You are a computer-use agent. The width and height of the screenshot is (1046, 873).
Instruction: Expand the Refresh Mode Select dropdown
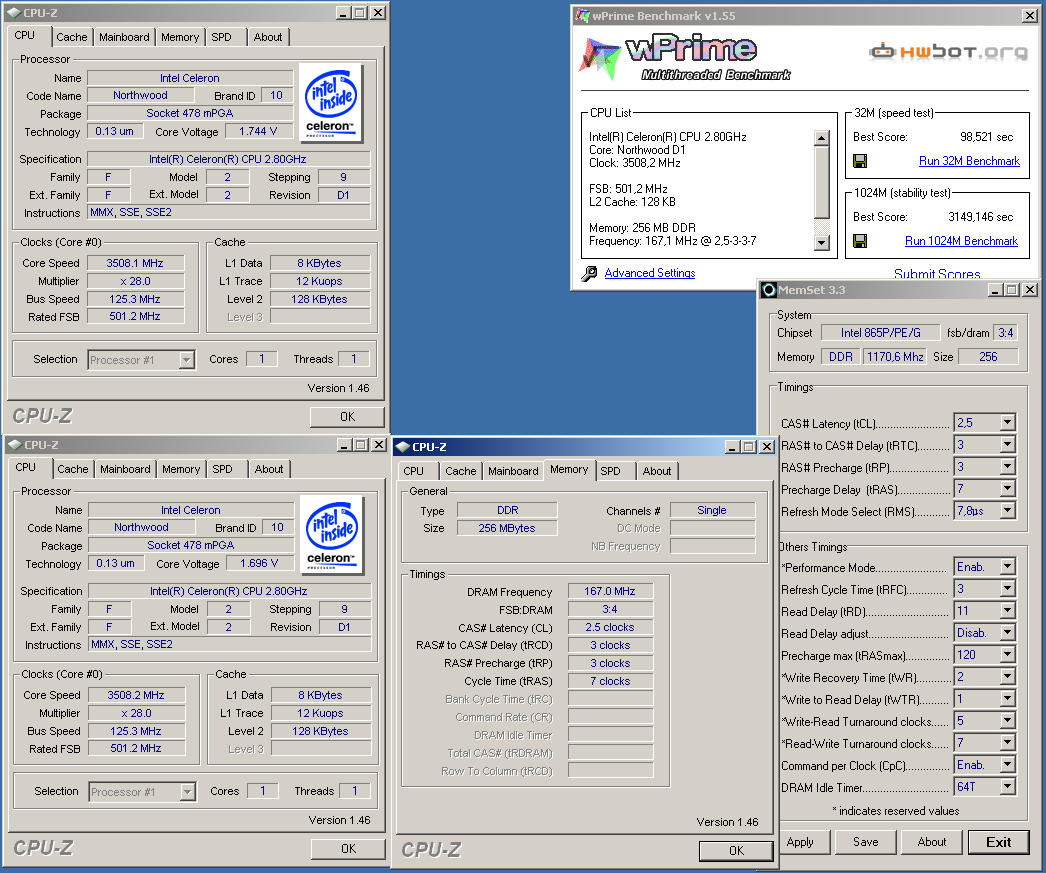[x=1007, y=510]
